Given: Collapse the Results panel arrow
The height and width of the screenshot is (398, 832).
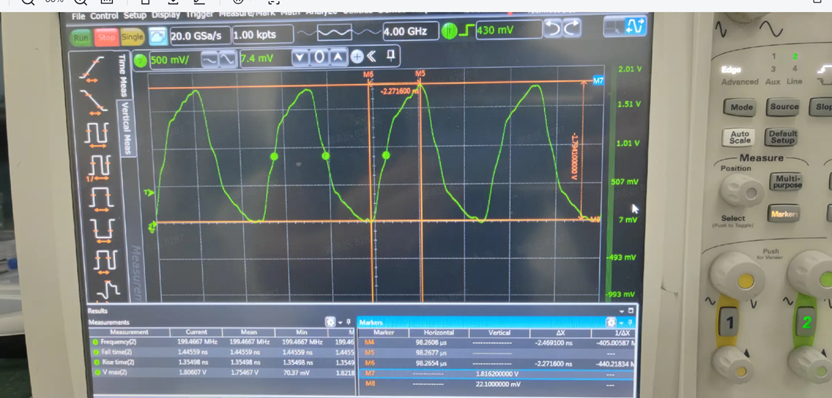Looking at the screenshot, I should click(x=621, y=311).
